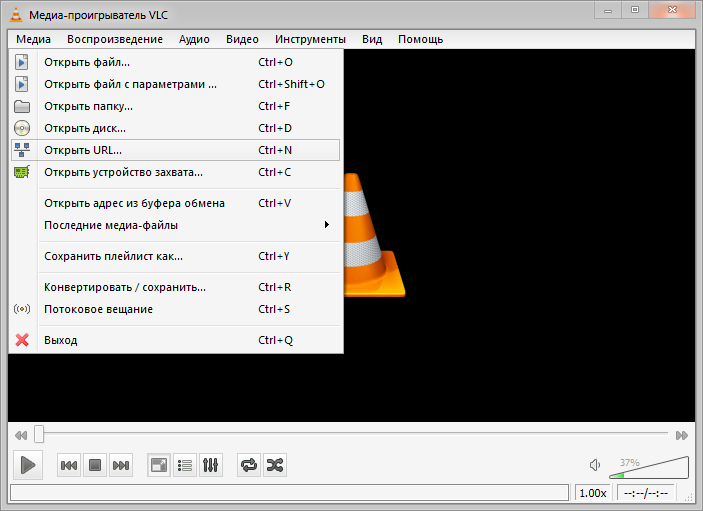
Task: Toggle shuffle random playback
Action: pyautogui.click(x=274, y=465)
